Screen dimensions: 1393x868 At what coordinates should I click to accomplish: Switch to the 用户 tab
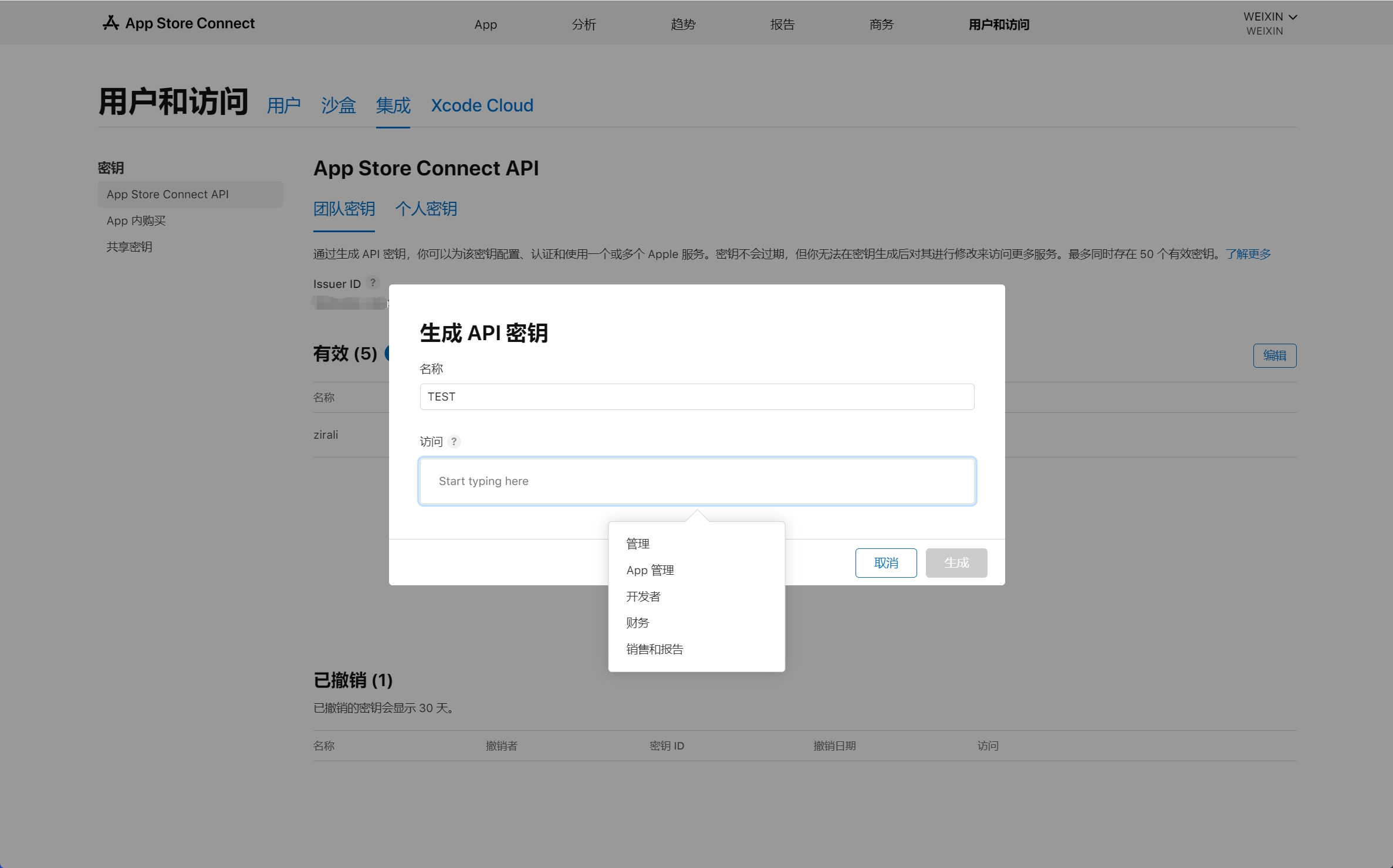tap(283, 106)
